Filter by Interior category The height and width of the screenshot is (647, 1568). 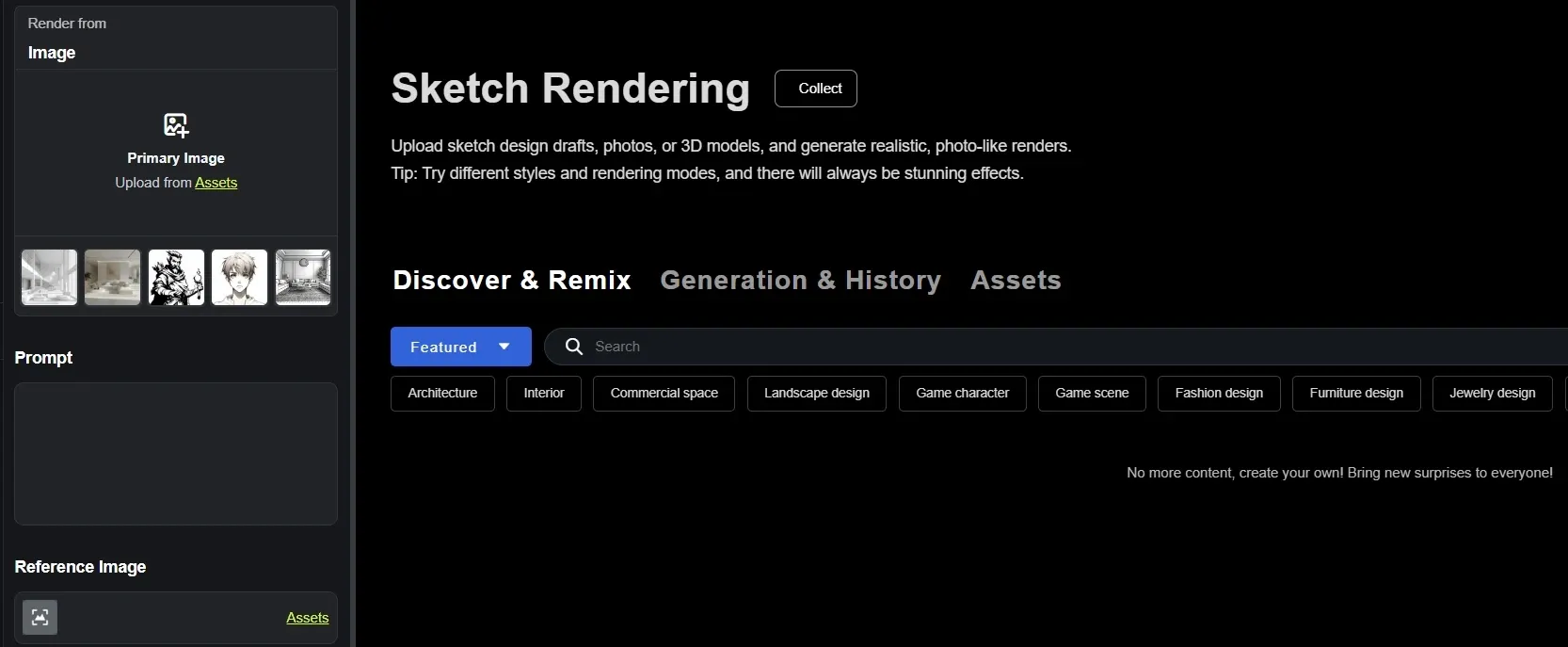pyautogui.click(x=544, y=393)
